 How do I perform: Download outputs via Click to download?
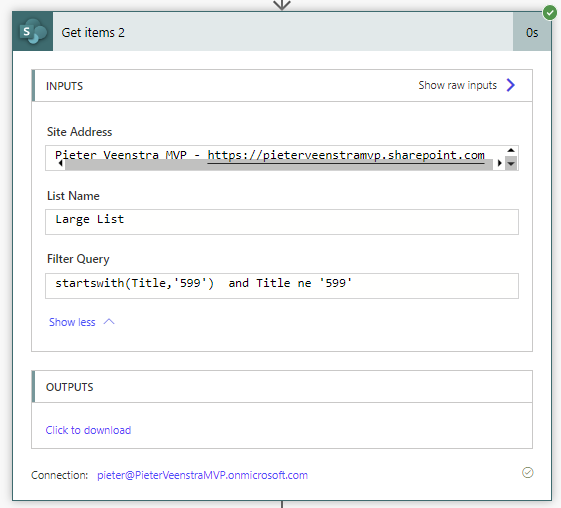coord(88,430)
